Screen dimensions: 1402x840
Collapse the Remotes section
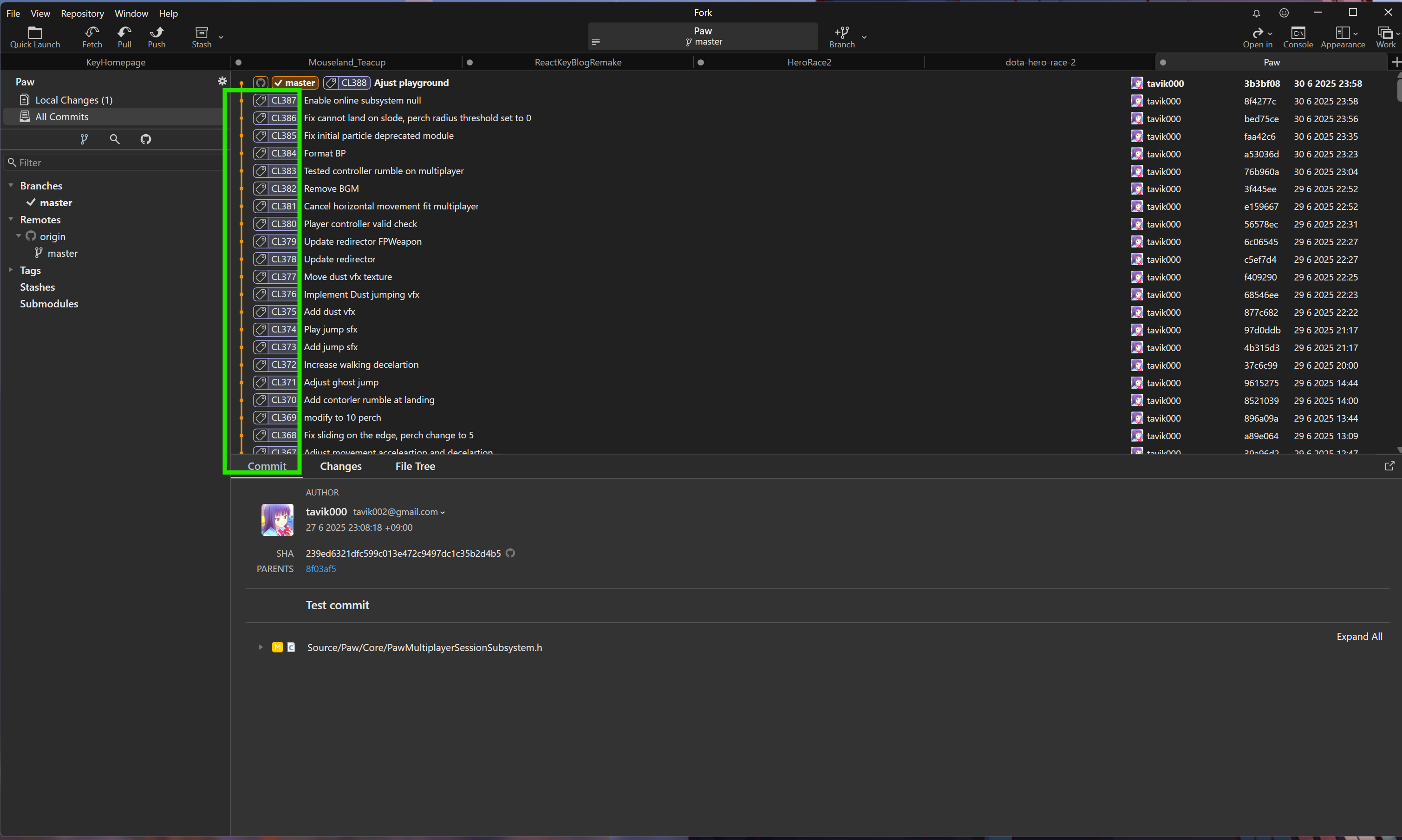pyautogui.click(x=11, y=219)
